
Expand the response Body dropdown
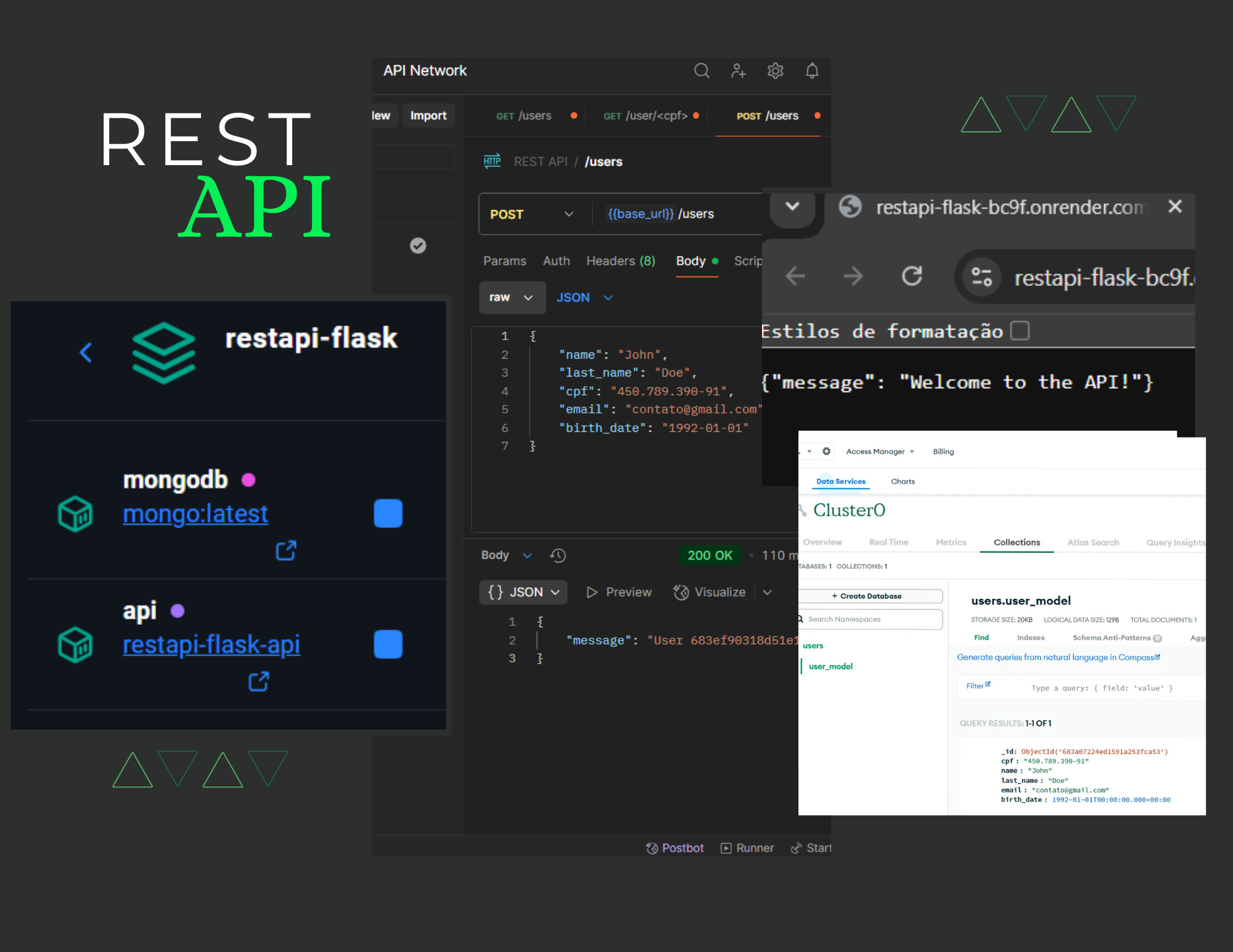tap(527, 556)
